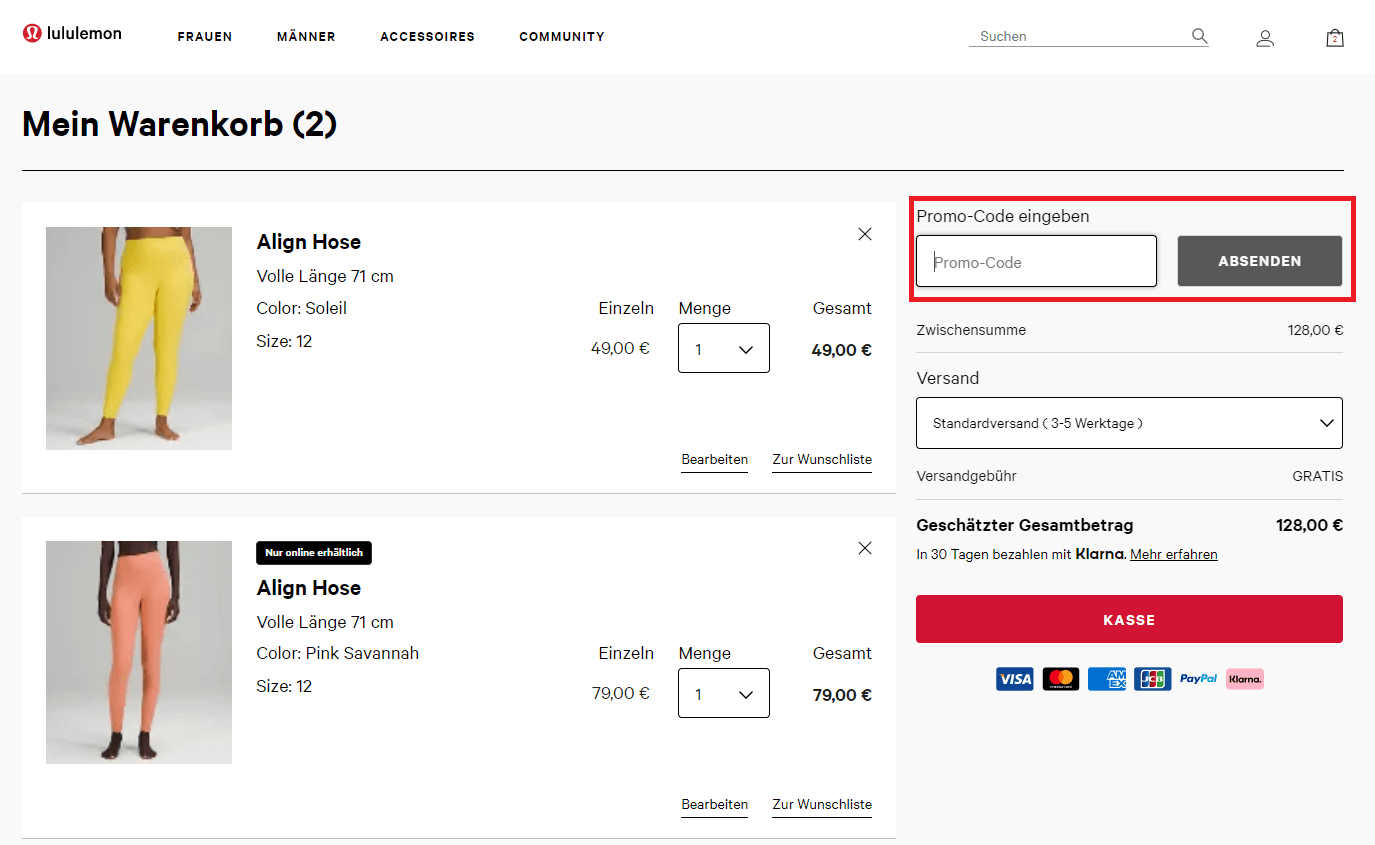
Task: Click the first Align Hose title
Action: [309, 242]
